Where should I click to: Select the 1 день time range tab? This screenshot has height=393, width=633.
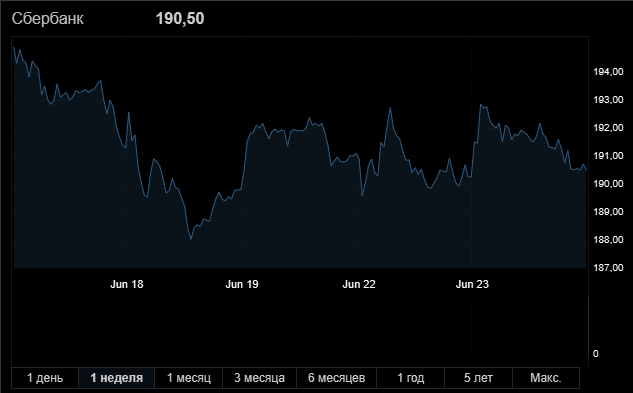click(45, 378)
